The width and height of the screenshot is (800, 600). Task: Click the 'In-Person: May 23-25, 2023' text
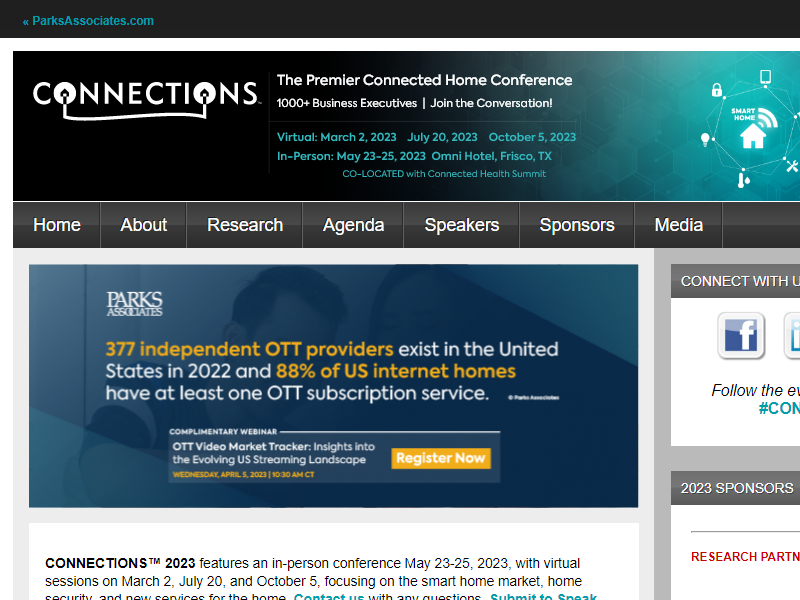coord(351,156)
